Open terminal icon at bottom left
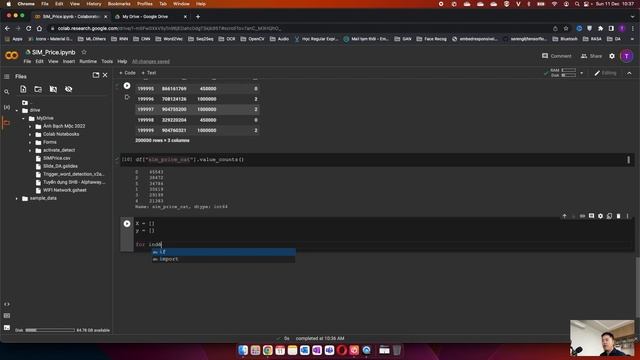The image size is (640, 360). pos(7,327)
